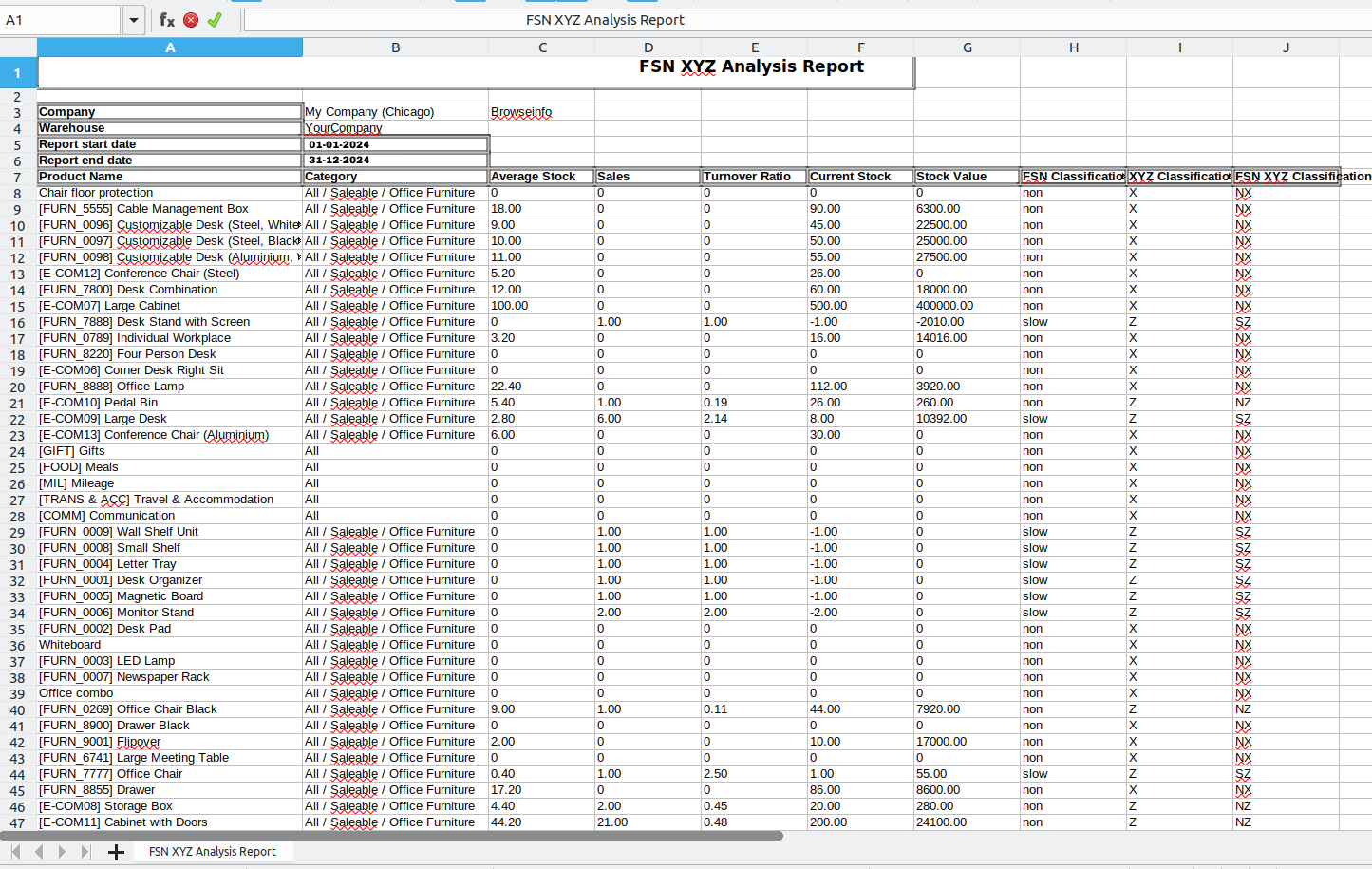The image size is (1372, 869).
Task: Click the red Cancel icon in formula bar
Action: coord(191,20)
